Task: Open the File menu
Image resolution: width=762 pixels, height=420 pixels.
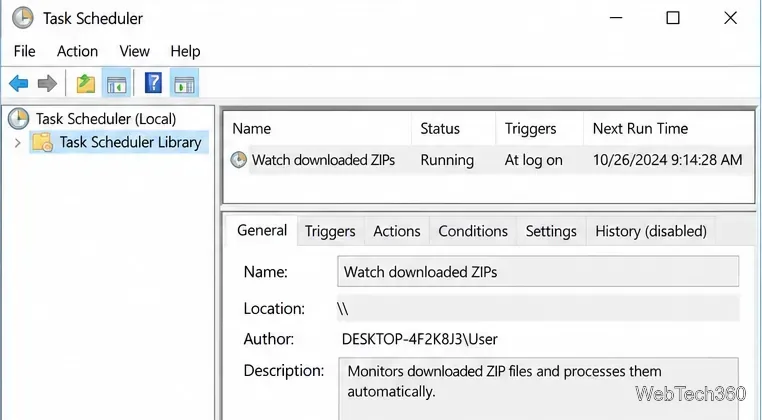Action: click(24, 51)
